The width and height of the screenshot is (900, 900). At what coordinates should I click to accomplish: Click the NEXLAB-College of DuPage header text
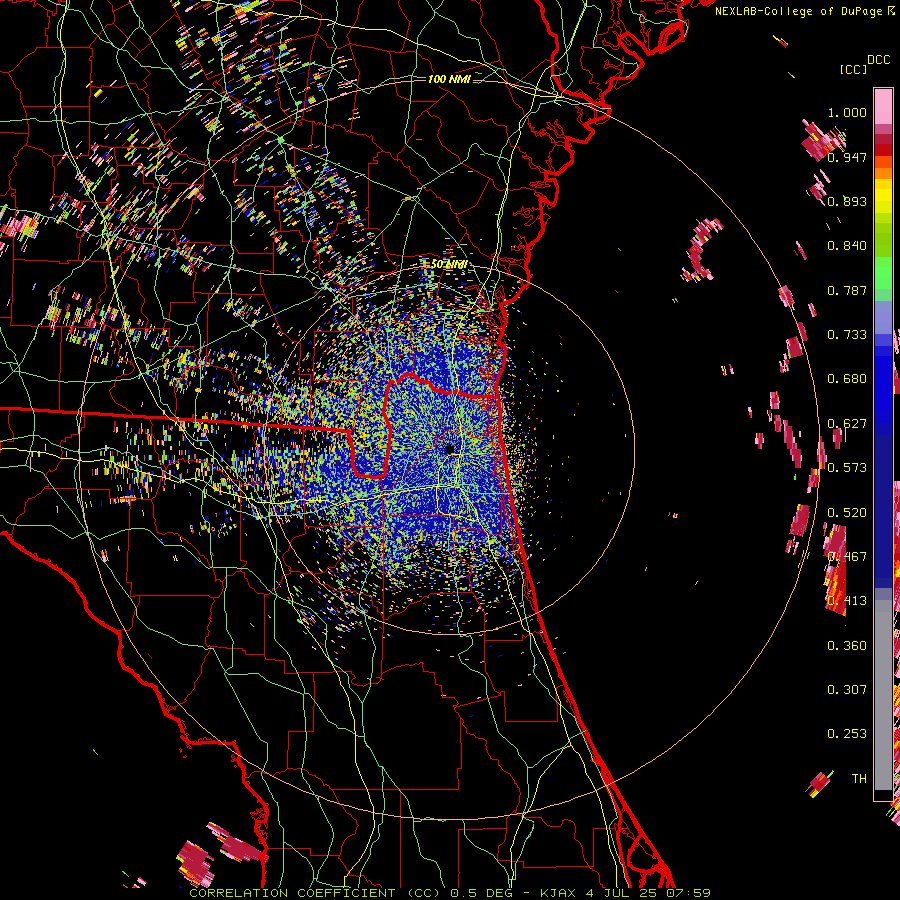805,11
